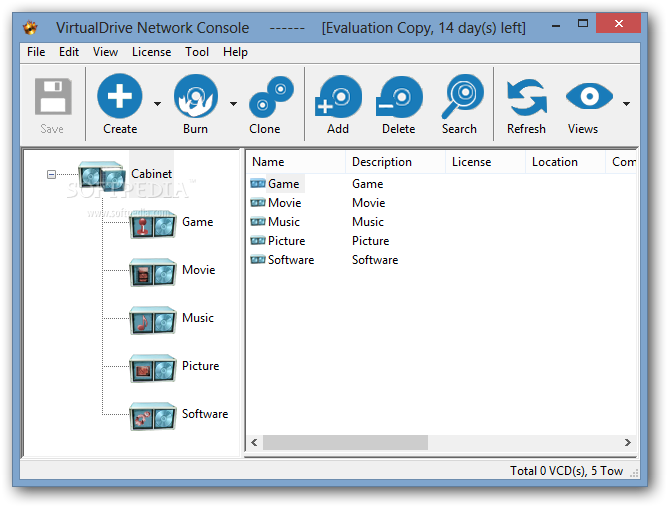668x507 pixels.
Task: Select the Music name in the list
Action: pyautogui.click(x=284, y=222)
